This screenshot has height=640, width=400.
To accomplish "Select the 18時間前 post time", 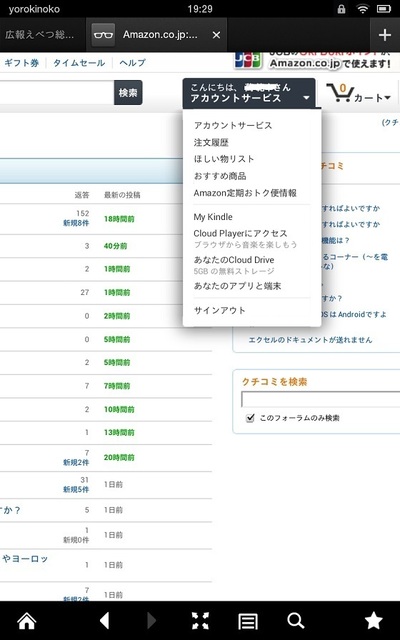I will click(119, 219).
